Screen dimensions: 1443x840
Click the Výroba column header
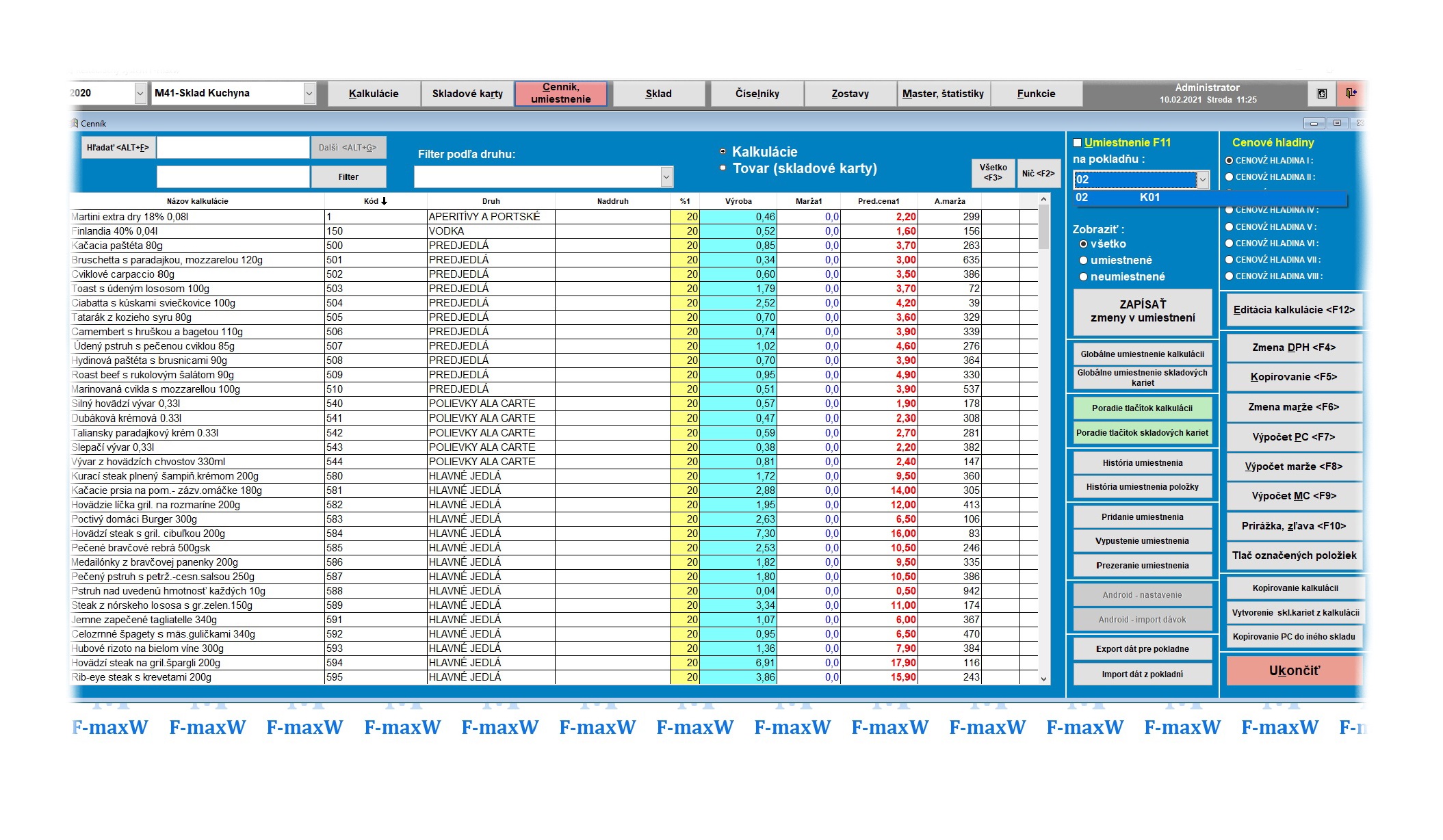[x=738, y=201]
